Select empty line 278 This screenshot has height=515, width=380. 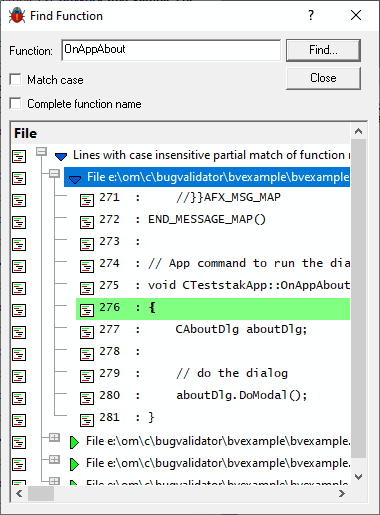pos(213,352)
